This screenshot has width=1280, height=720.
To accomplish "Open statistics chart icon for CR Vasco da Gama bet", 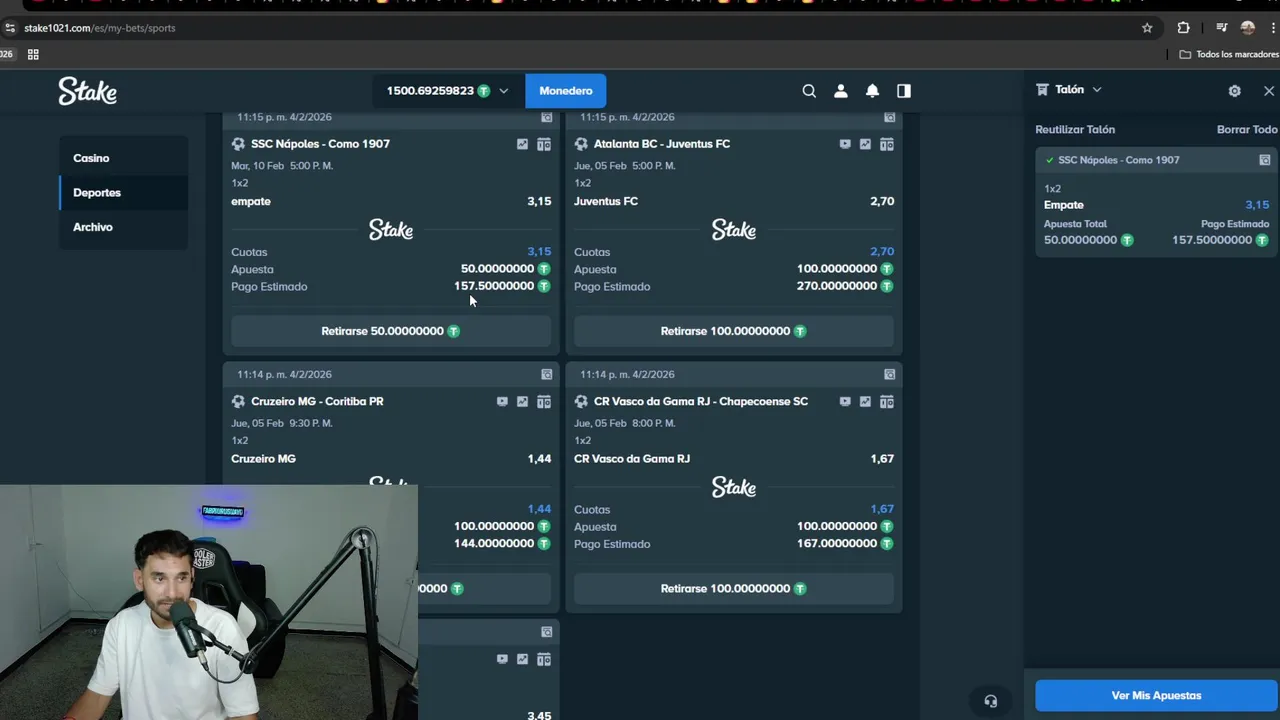I will tap(865, 402).
